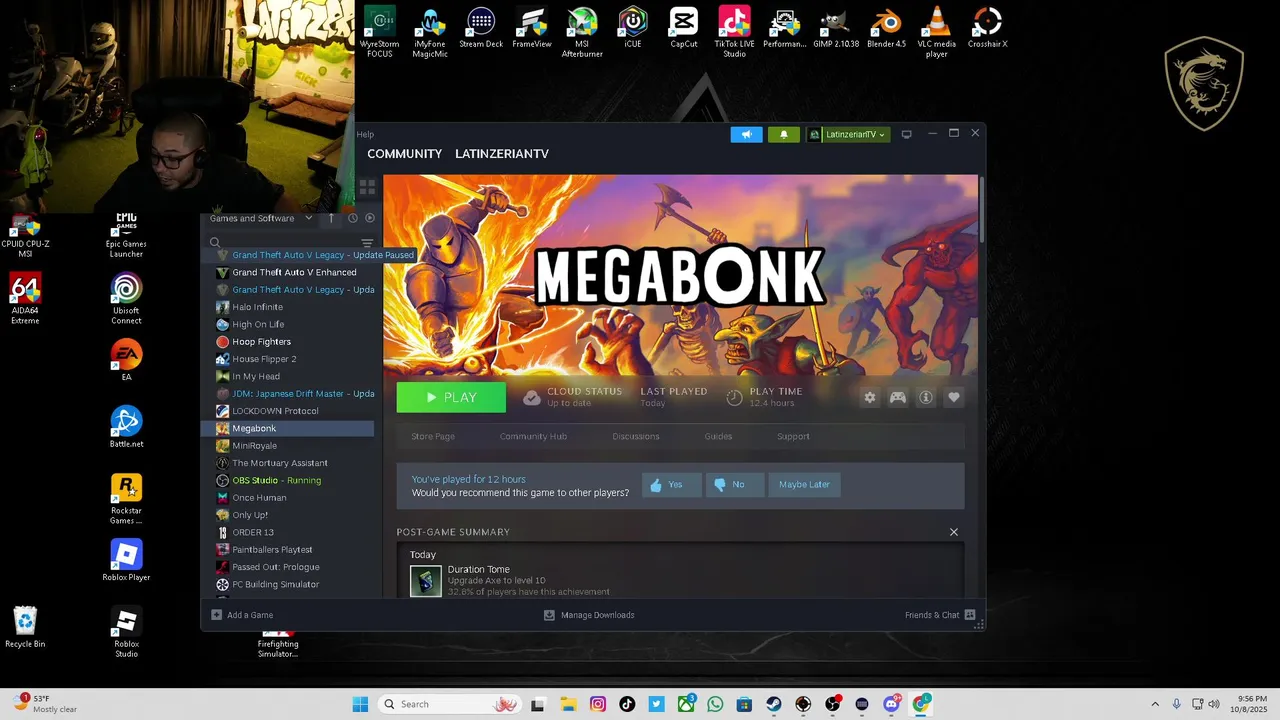Click the game info icon
Viewport: 1280px width, 720px height.
pos(926,397)
